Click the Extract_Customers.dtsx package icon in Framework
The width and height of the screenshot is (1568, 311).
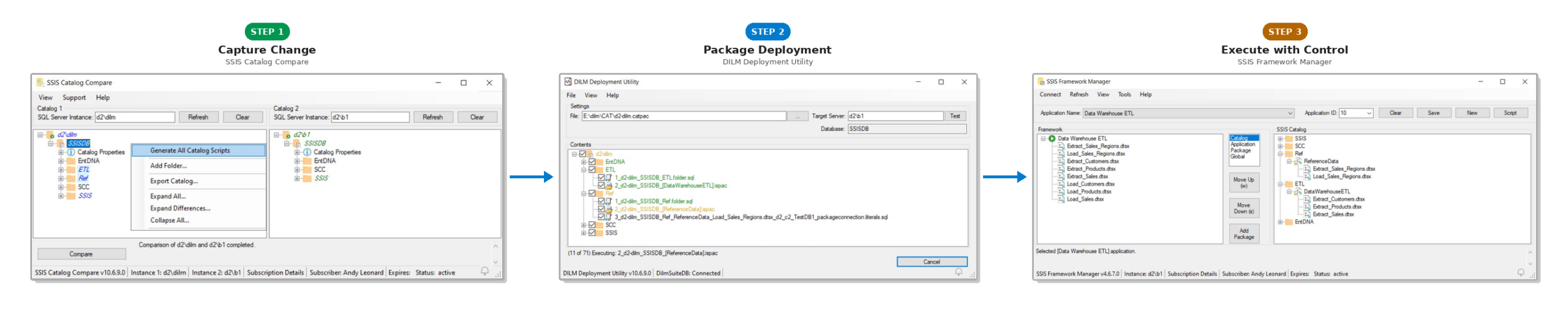click(1061, 161)
